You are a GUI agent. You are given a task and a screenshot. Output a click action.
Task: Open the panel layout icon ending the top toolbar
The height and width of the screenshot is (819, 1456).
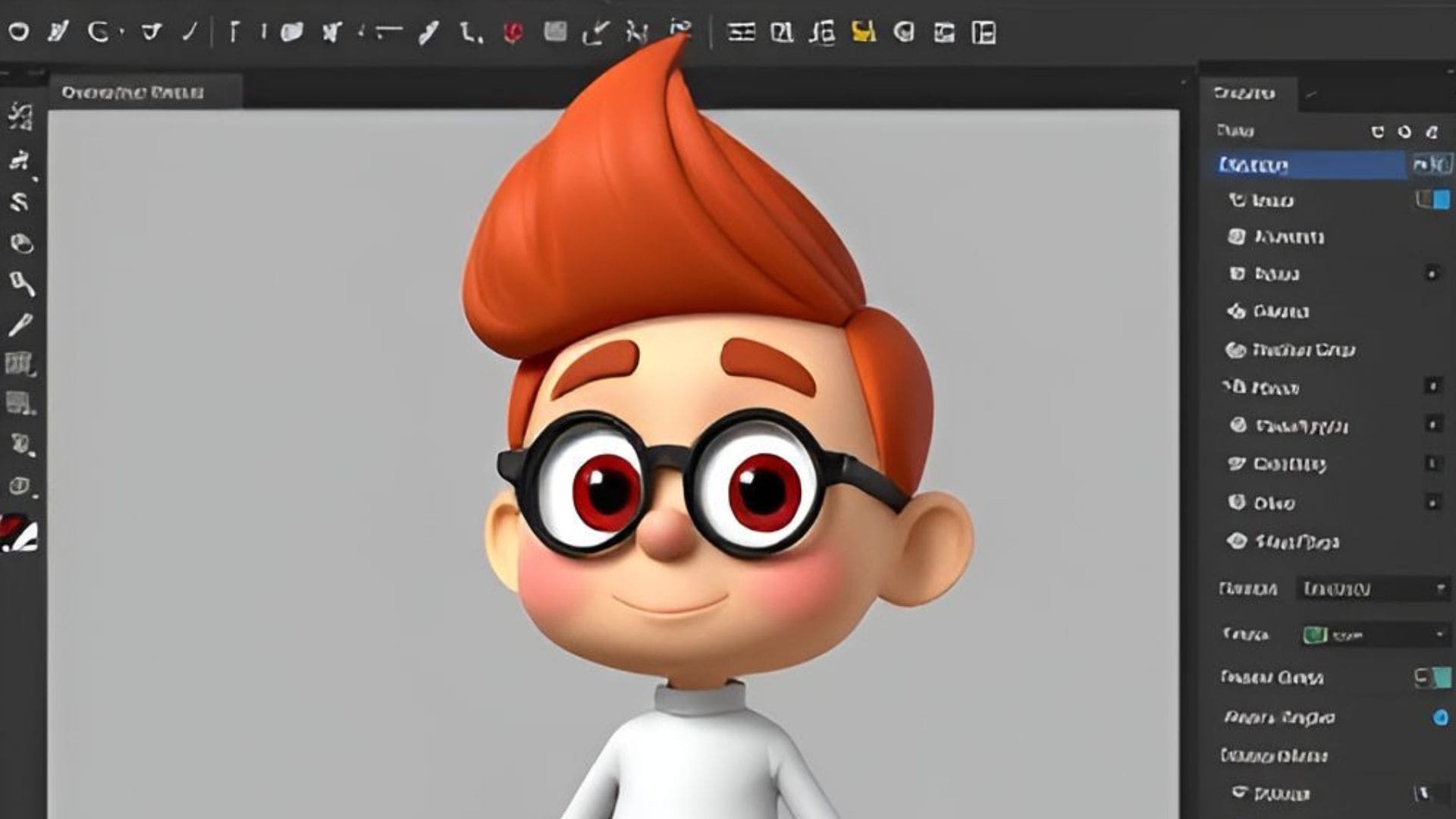click(x=984, y=33)
